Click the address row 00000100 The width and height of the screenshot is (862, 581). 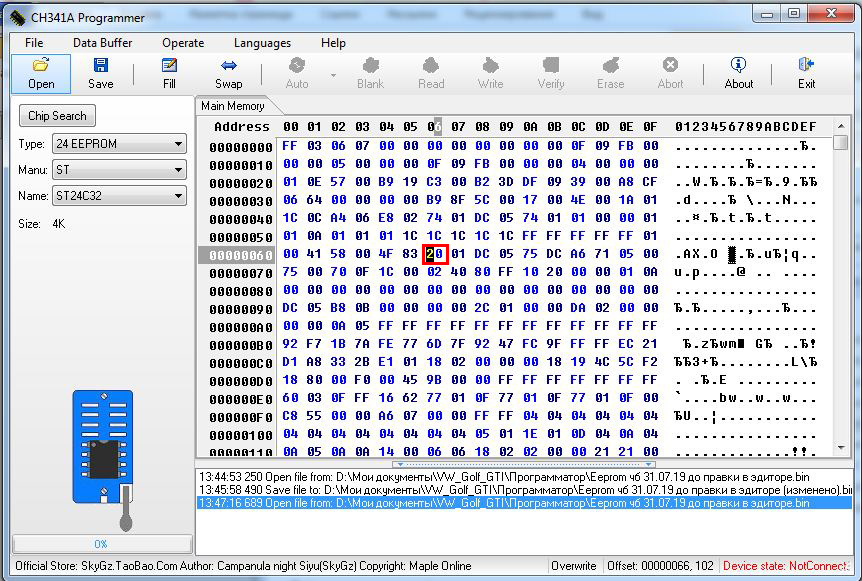coord(241,435)
